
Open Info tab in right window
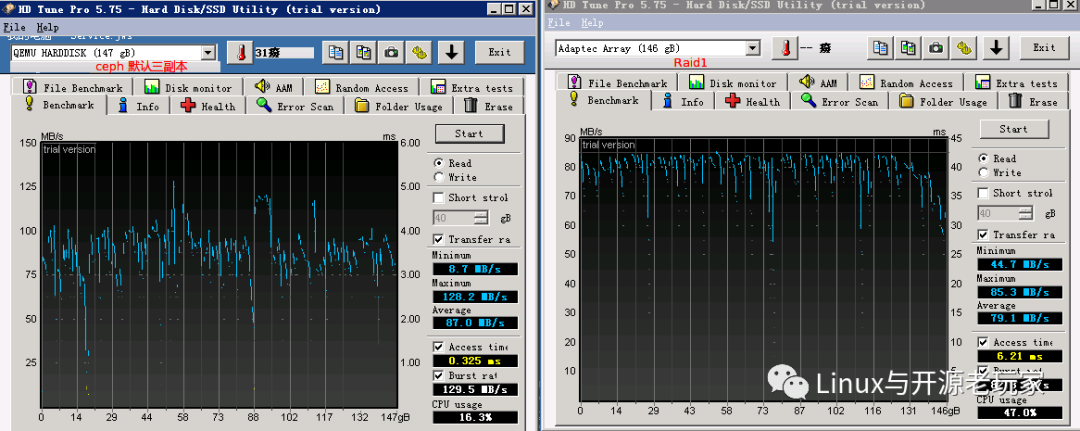tap(685, 101)
